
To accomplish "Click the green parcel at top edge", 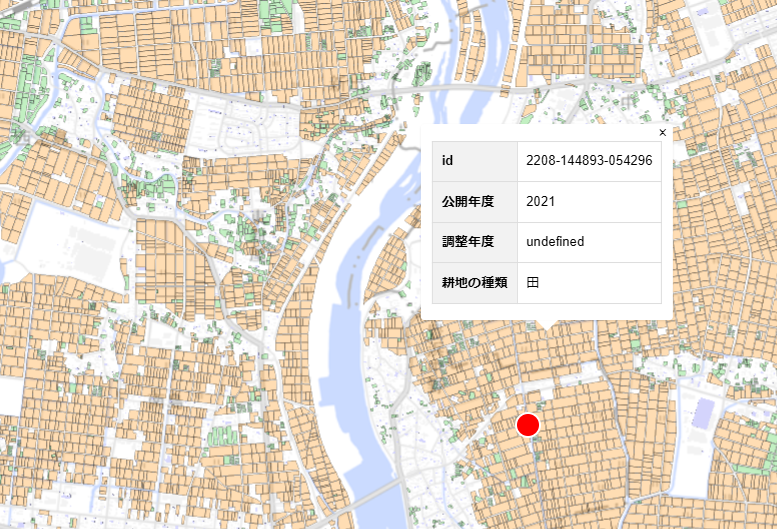I will coord(270,10).
